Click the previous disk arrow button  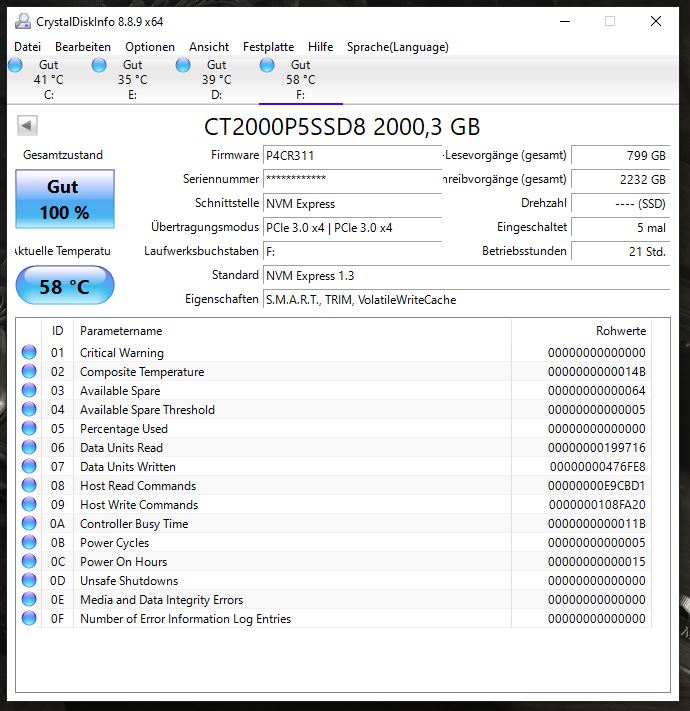(x=27, y=126)
